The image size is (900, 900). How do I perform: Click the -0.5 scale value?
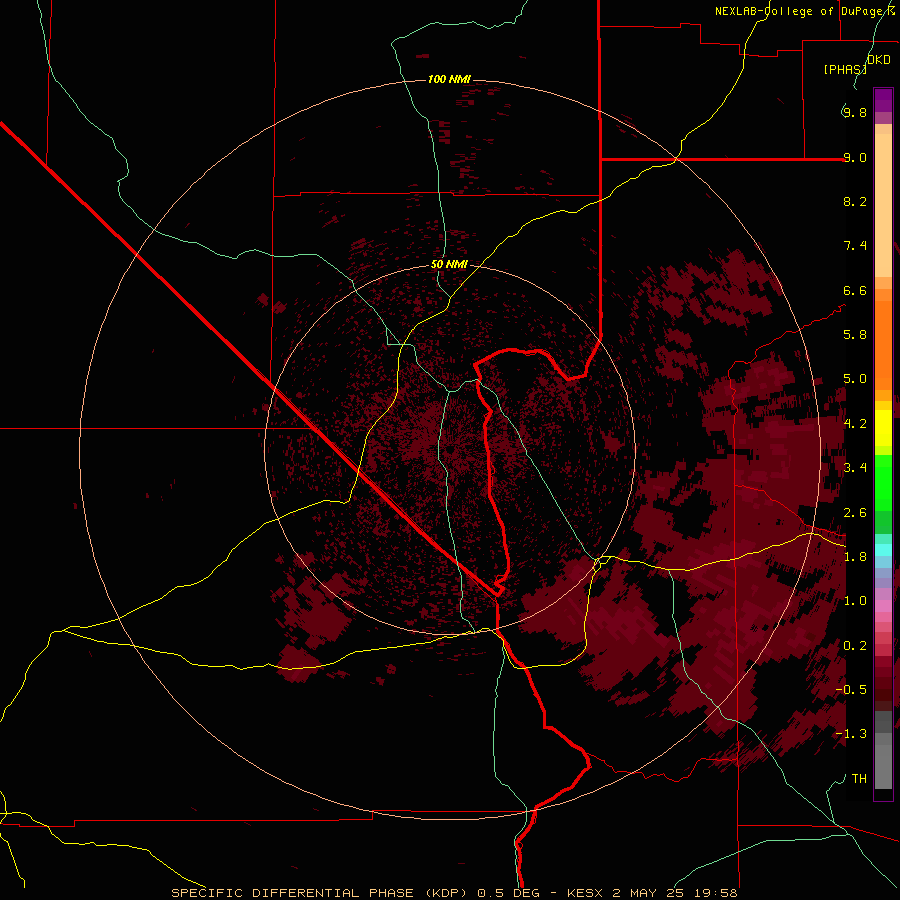[x=851, y=689]
